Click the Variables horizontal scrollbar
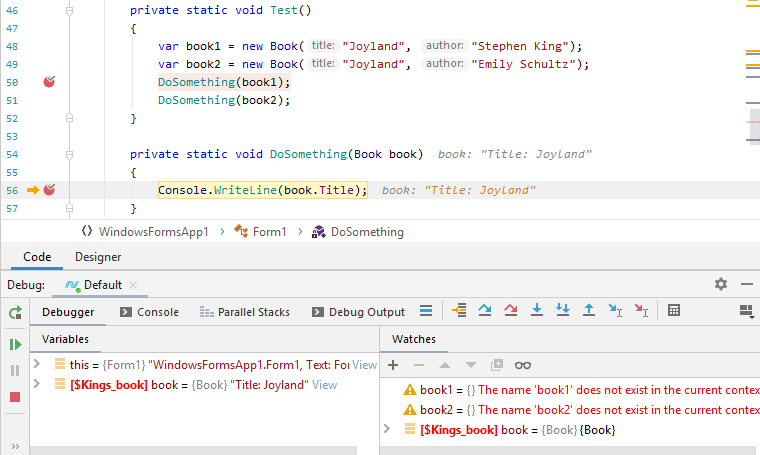760x455 pixels. [x=194, y=451]
